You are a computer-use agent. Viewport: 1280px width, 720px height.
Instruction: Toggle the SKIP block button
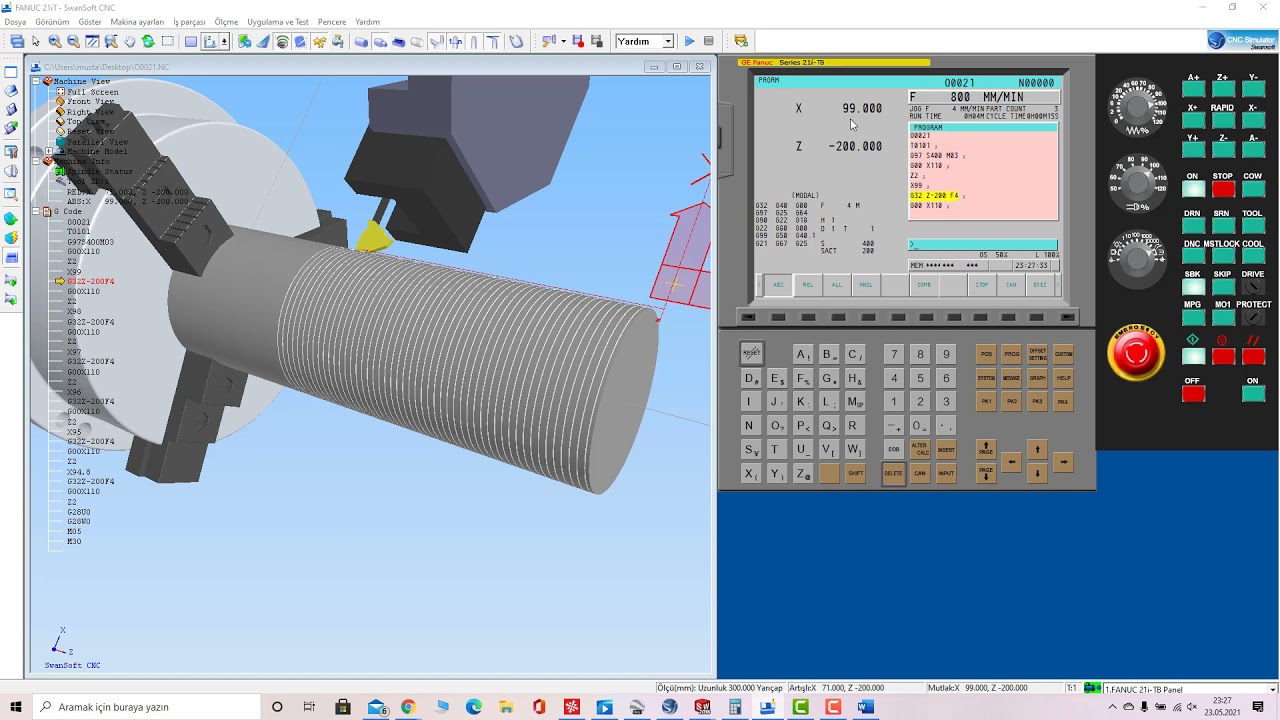[x=1222, y=287]
